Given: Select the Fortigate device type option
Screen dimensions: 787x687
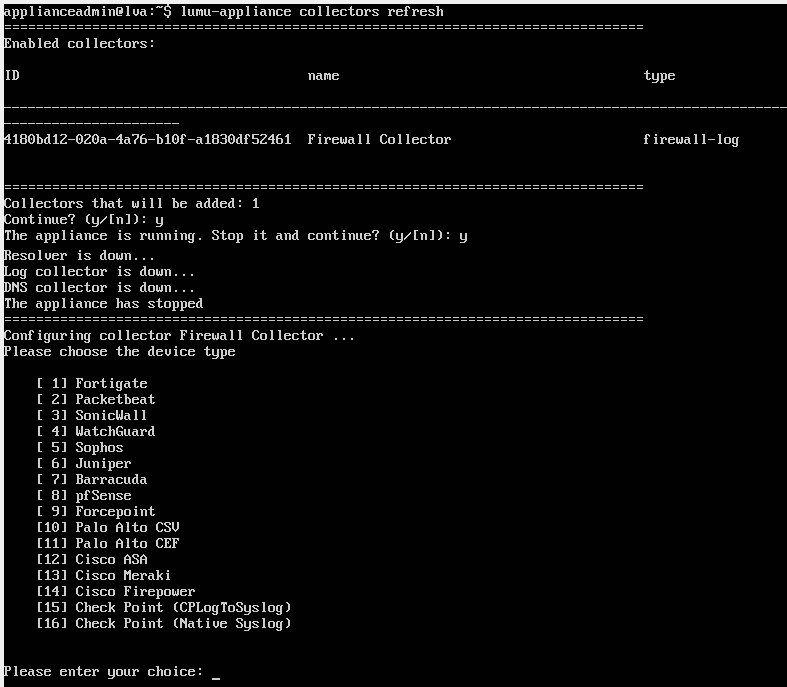Looking at the screenshot, I should (111, 383).
